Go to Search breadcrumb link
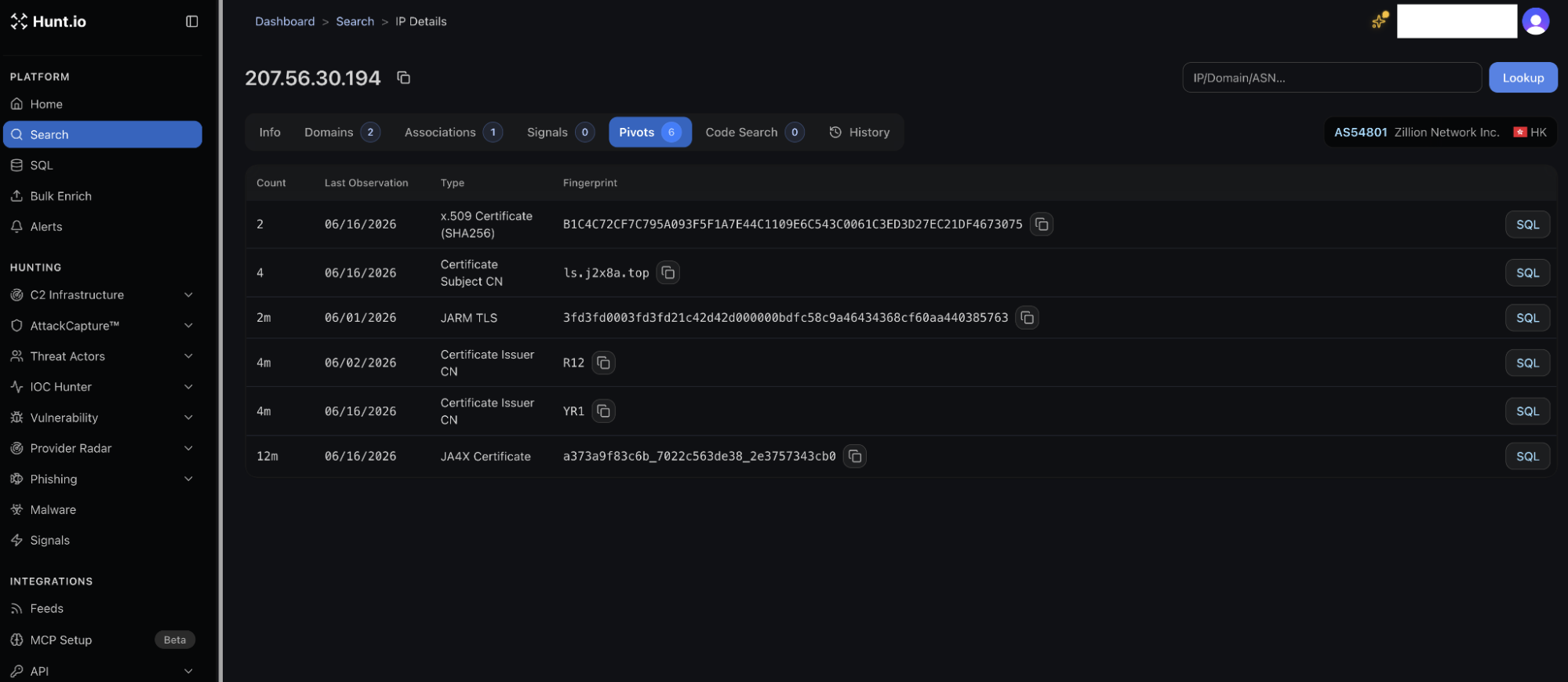 [355, 21]
